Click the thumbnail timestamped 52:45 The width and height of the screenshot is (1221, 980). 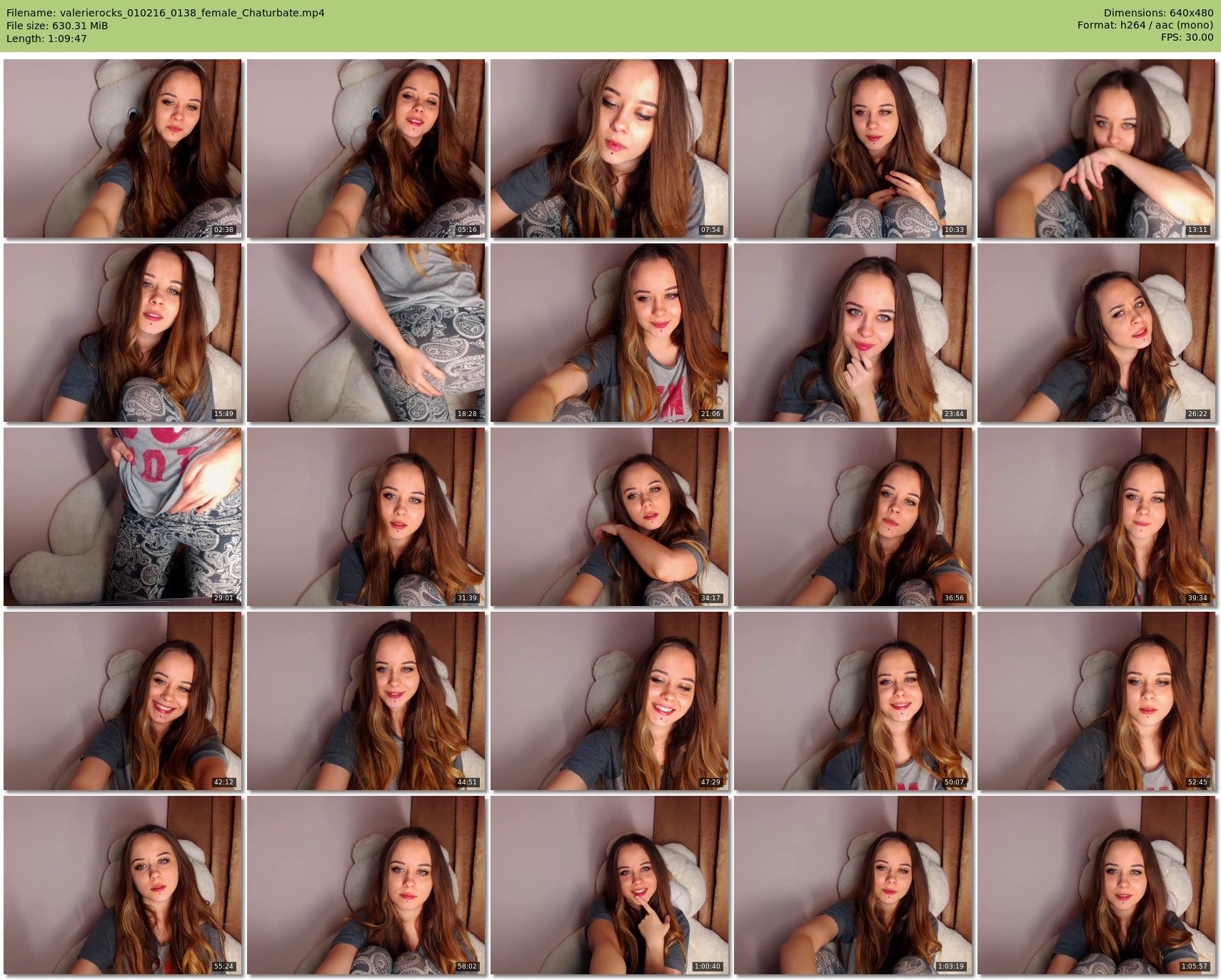coord(1096,701)
